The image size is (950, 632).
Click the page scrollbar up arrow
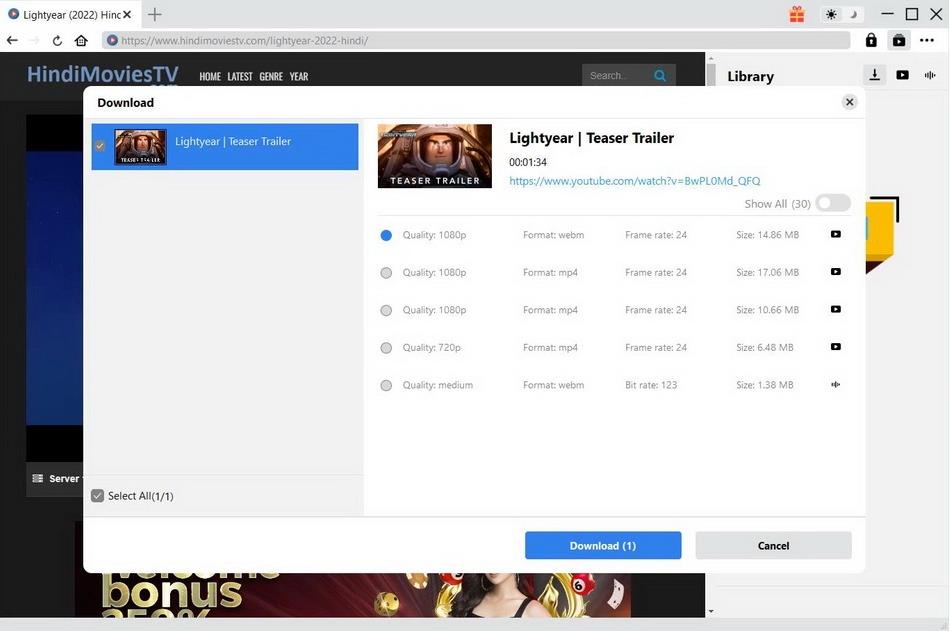(x=711, y=58)
